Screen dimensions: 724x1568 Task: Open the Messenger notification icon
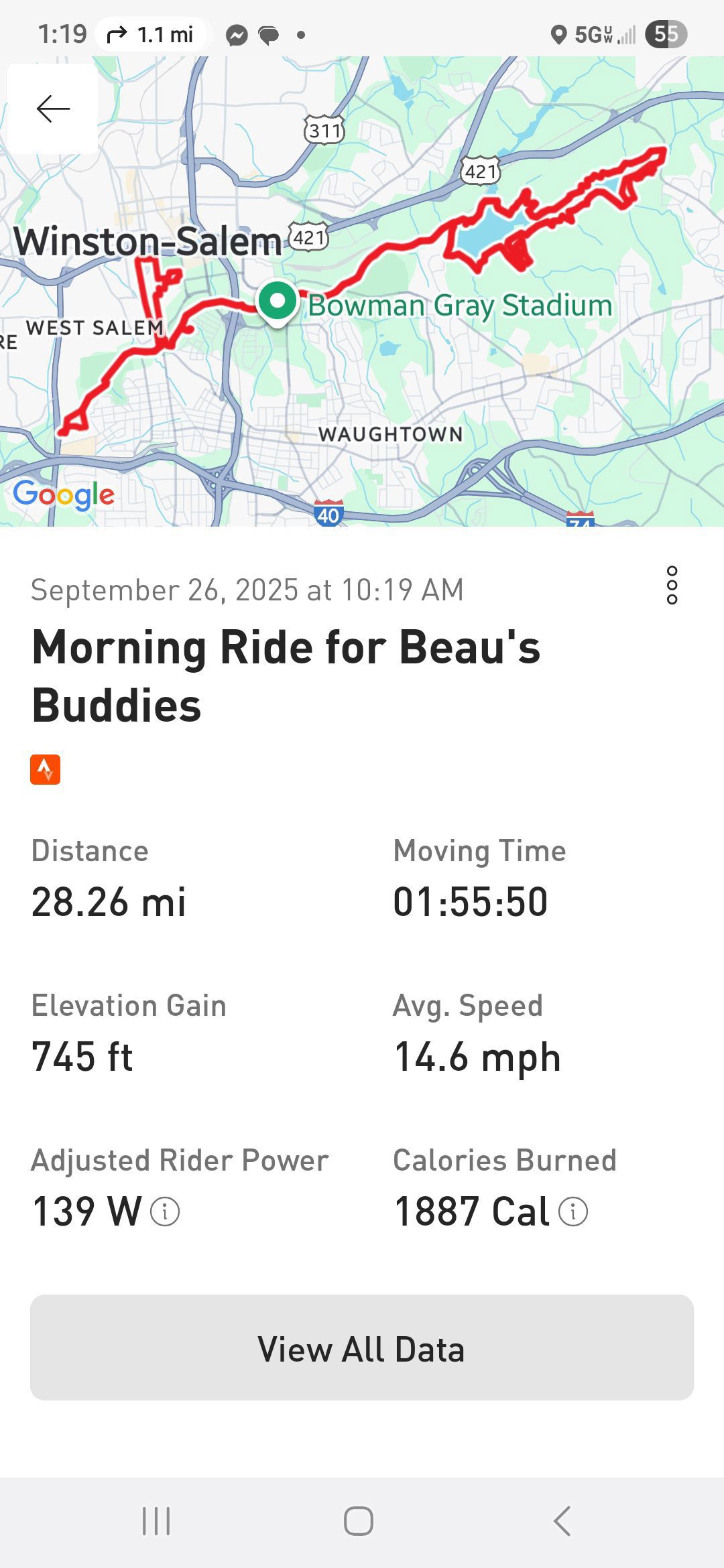[237, 35]
